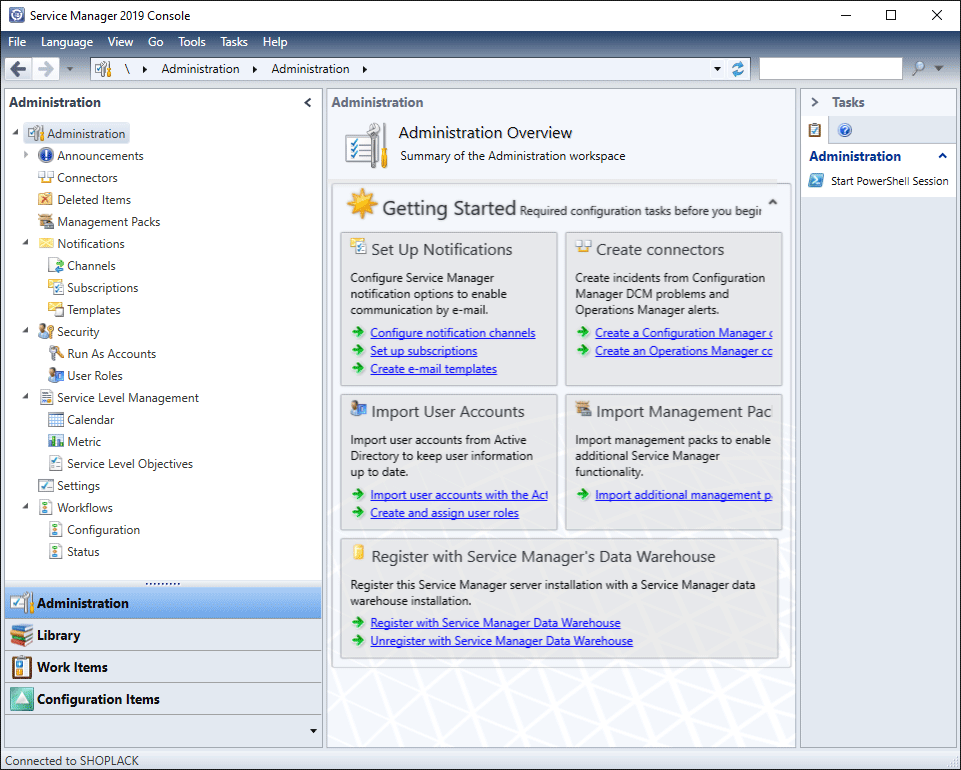Click the Templates icon in tree
Viewport: 961px width, 770px height.
click(56, 310)
